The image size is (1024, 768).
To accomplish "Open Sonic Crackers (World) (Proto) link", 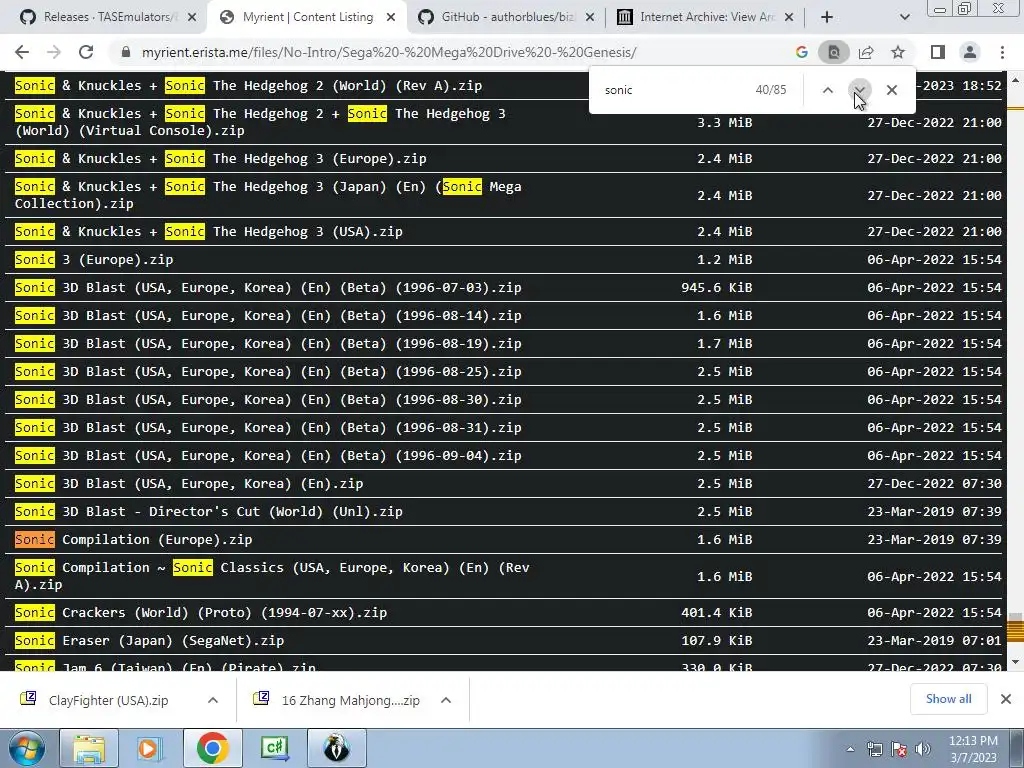I will pos(200,613).
